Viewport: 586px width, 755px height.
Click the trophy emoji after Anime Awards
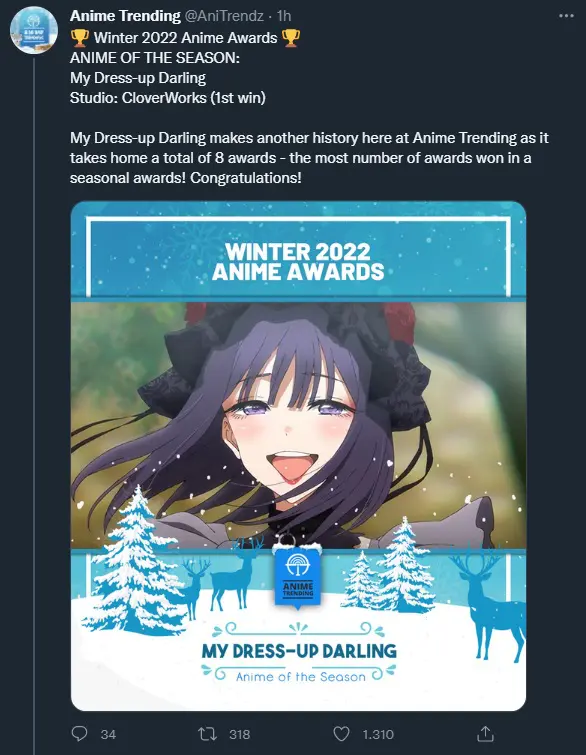[x=291, y=38]
